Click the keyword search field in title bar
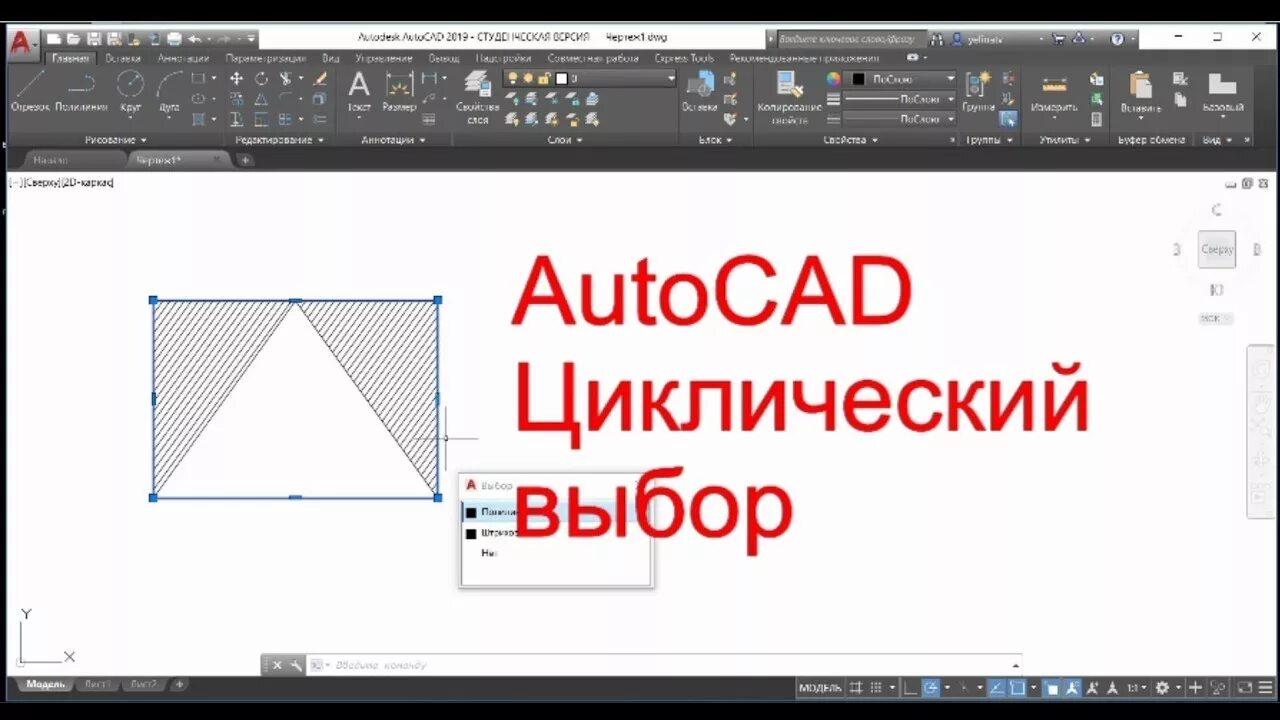 (x=850, y=39)
